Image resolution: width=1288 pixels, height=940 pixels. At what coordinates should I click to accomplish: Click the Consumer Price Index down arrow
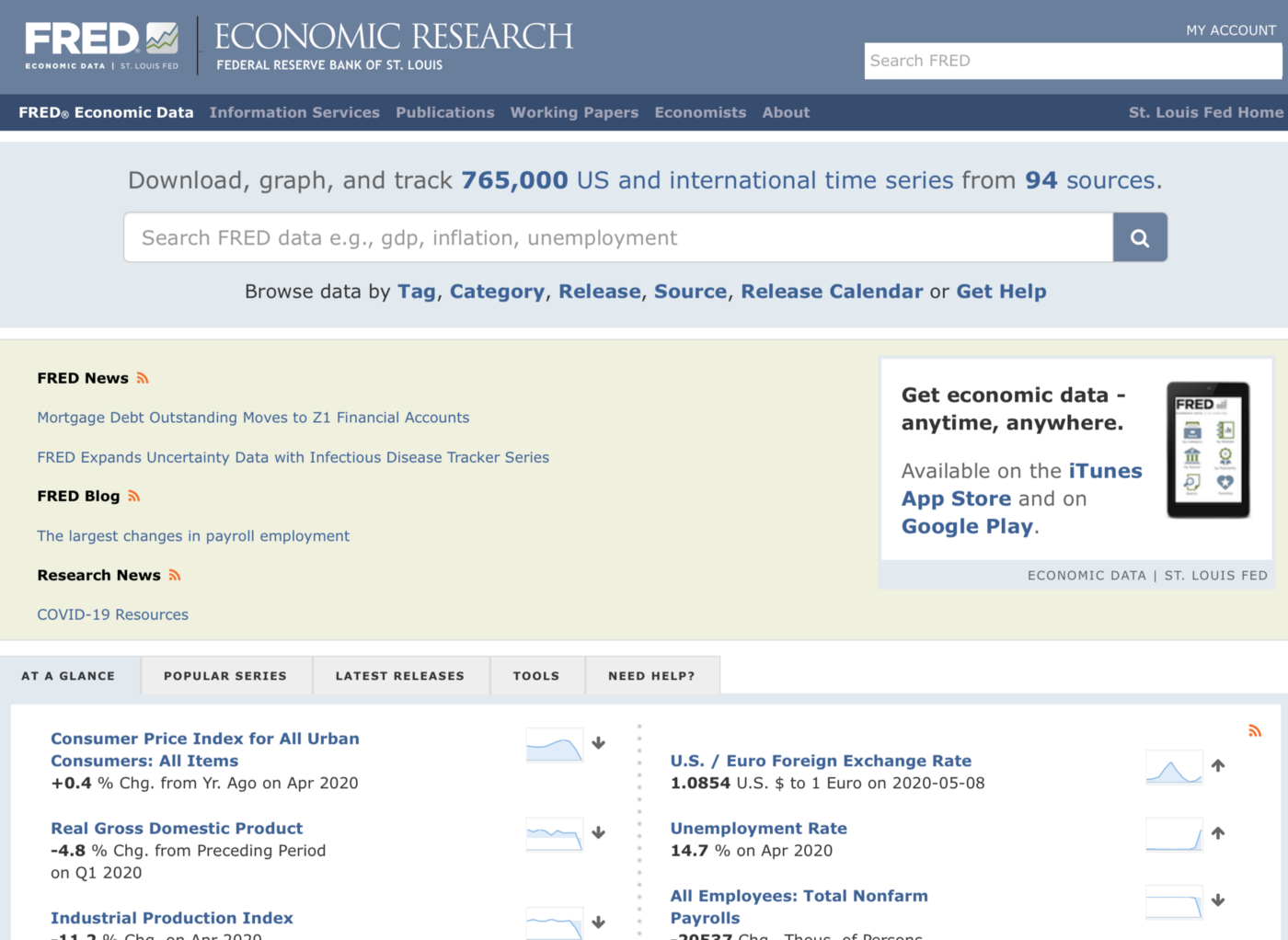click(598, 743)
